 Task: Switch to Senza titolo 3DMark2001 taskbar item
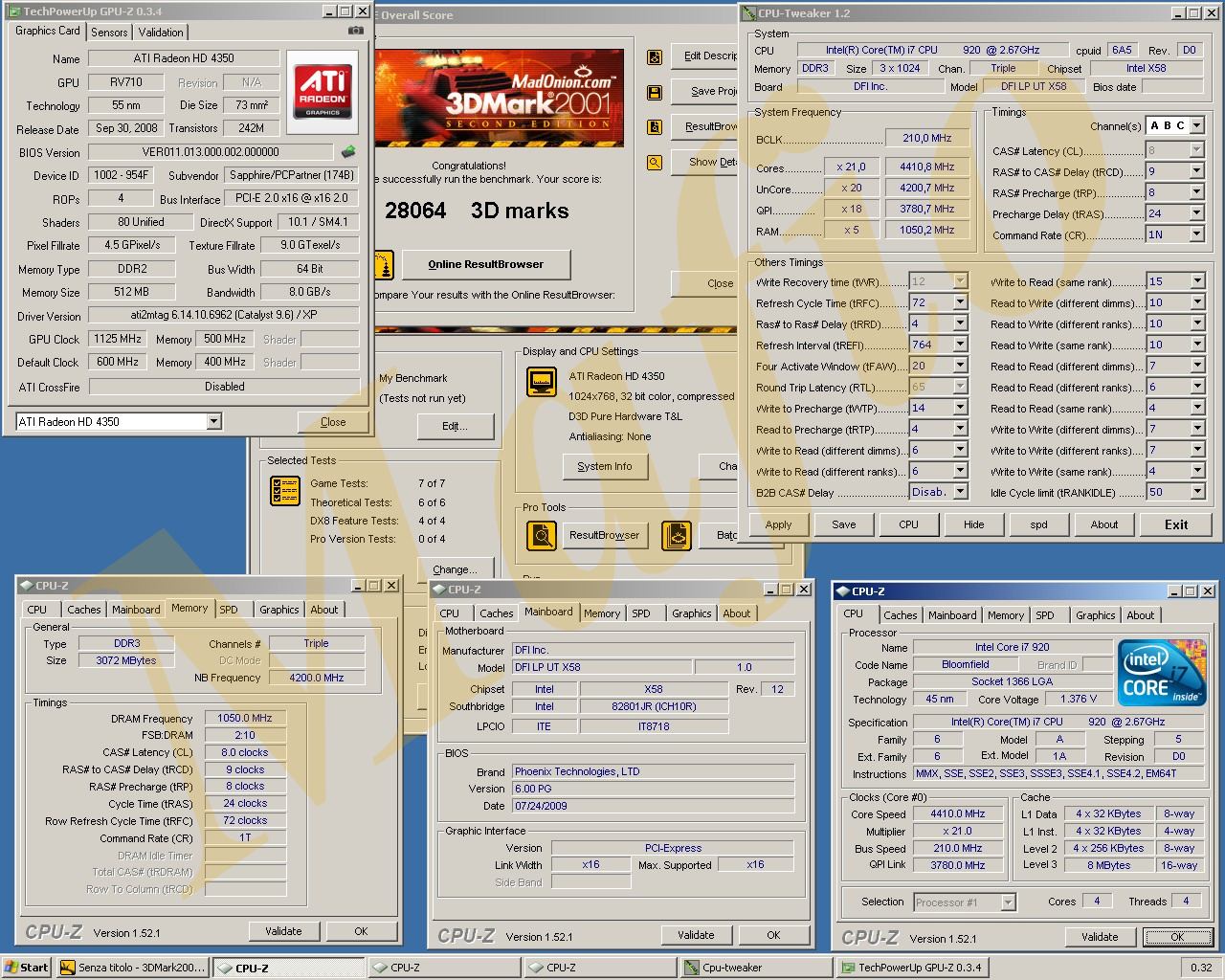coord(132,968)
